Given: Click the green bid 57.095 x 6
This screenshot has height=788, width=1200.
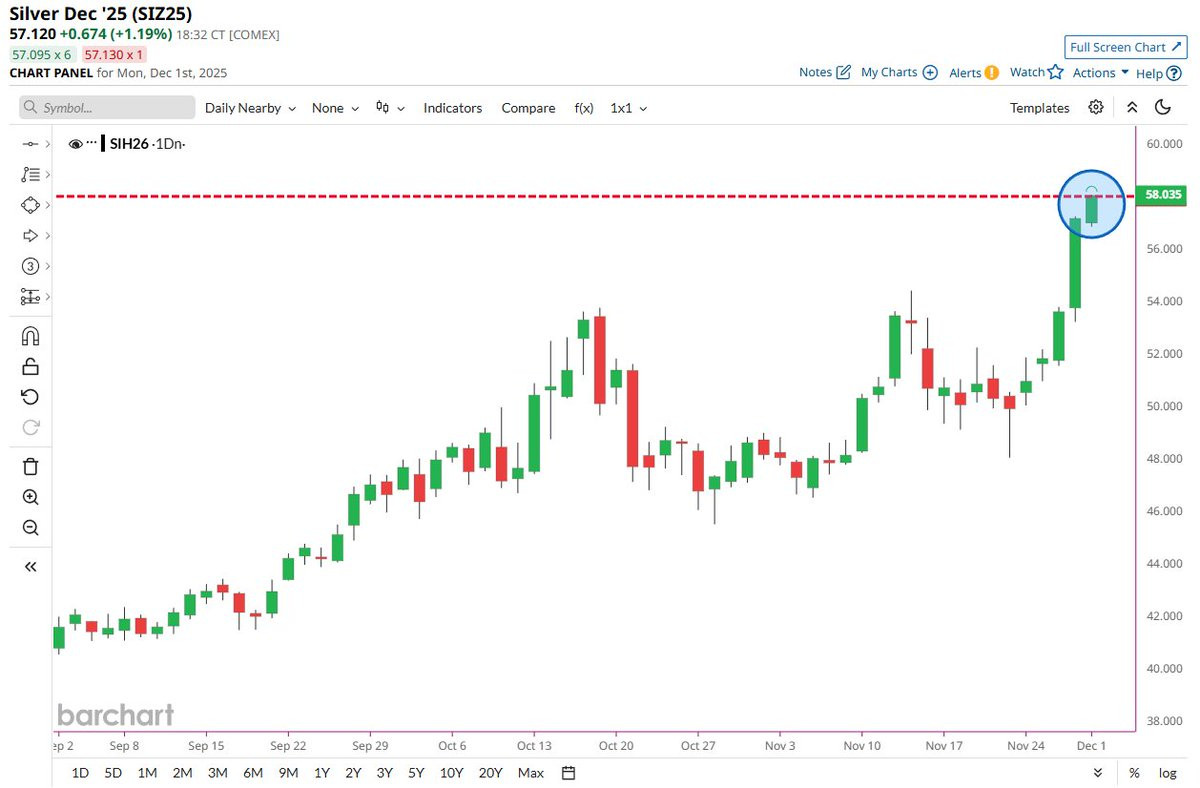Looking at the screenshot, I should pos(42,56).
